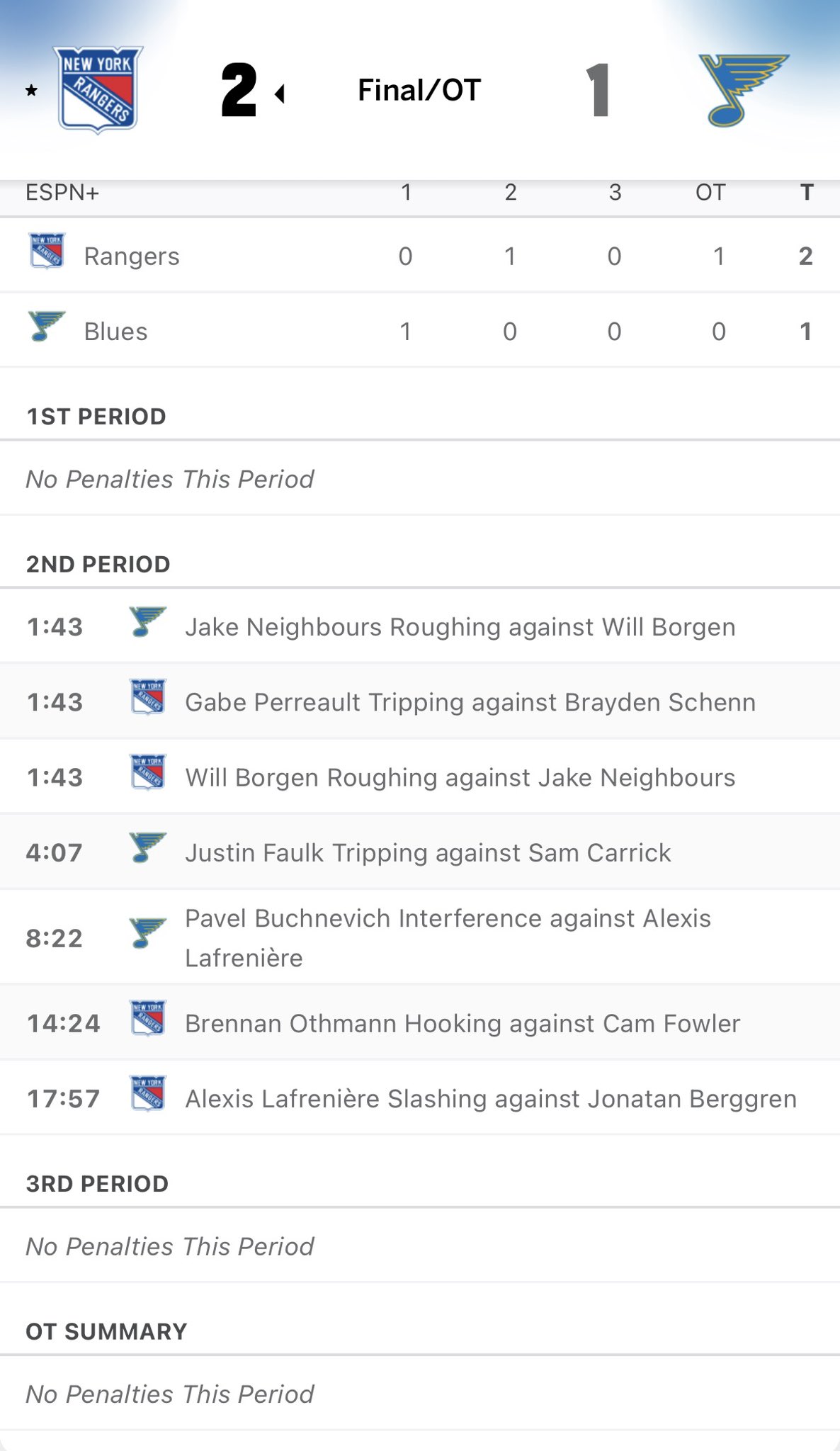Tap the OT SUMMARY section header
840x1451 pixels.
click(x=106, y=1331)
